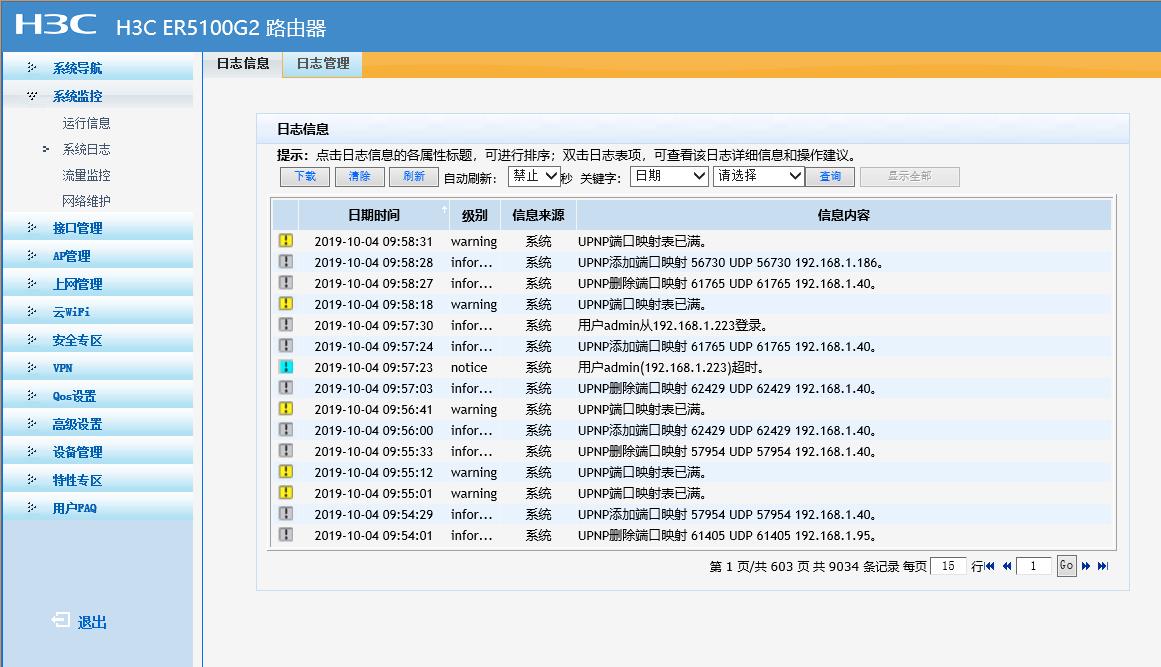Click the info icon for 09:58:28 log
This screenshot has height=667, width=1161.
pyautogui.click(x=286, y=261)
